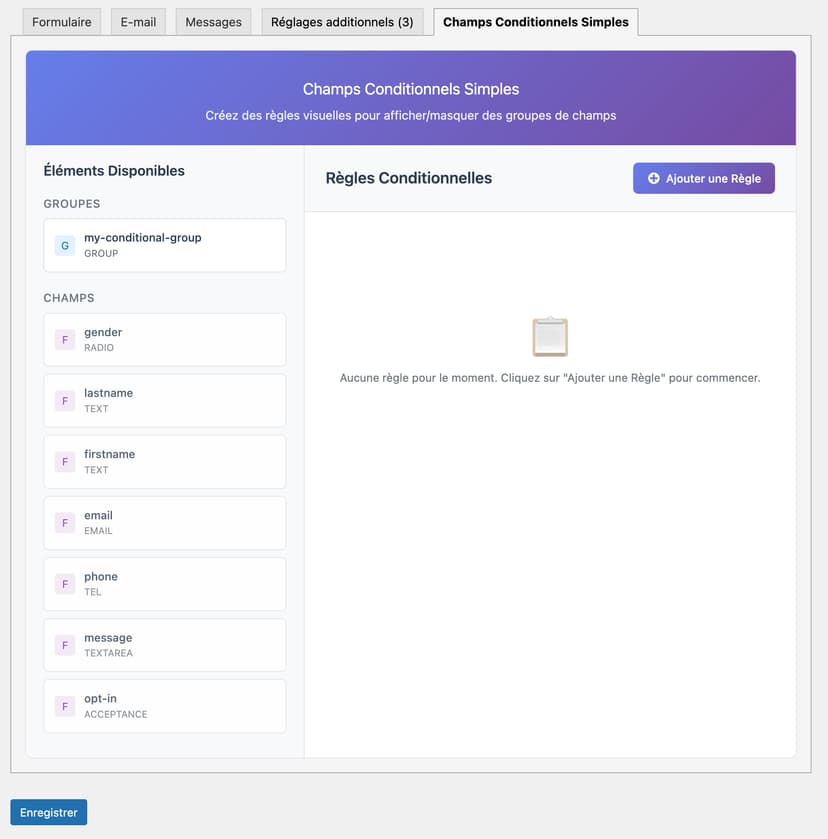Go to the Messages tab
The width and height of the screenshot is (828, 839).
click(x=213, y=22)
